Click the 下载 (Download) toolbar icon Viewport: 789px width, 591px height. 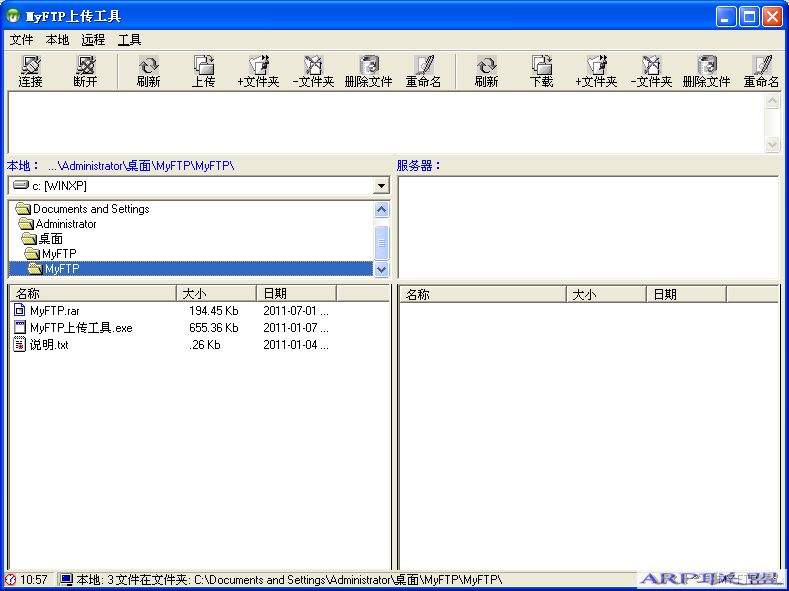(x=541, y=71)
